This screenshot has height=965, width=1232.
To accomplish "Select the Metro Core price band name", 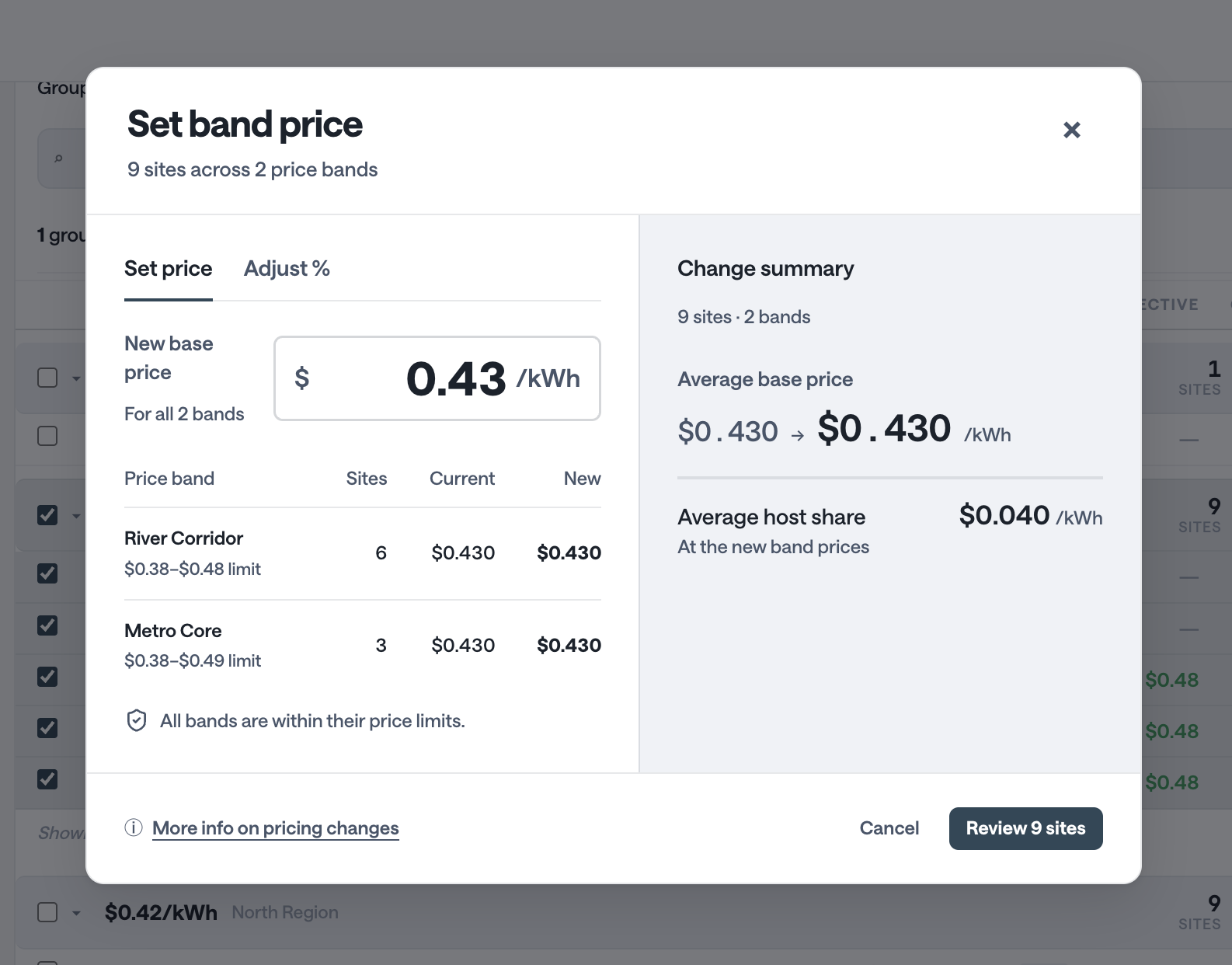I will click(x=172, y=631).
